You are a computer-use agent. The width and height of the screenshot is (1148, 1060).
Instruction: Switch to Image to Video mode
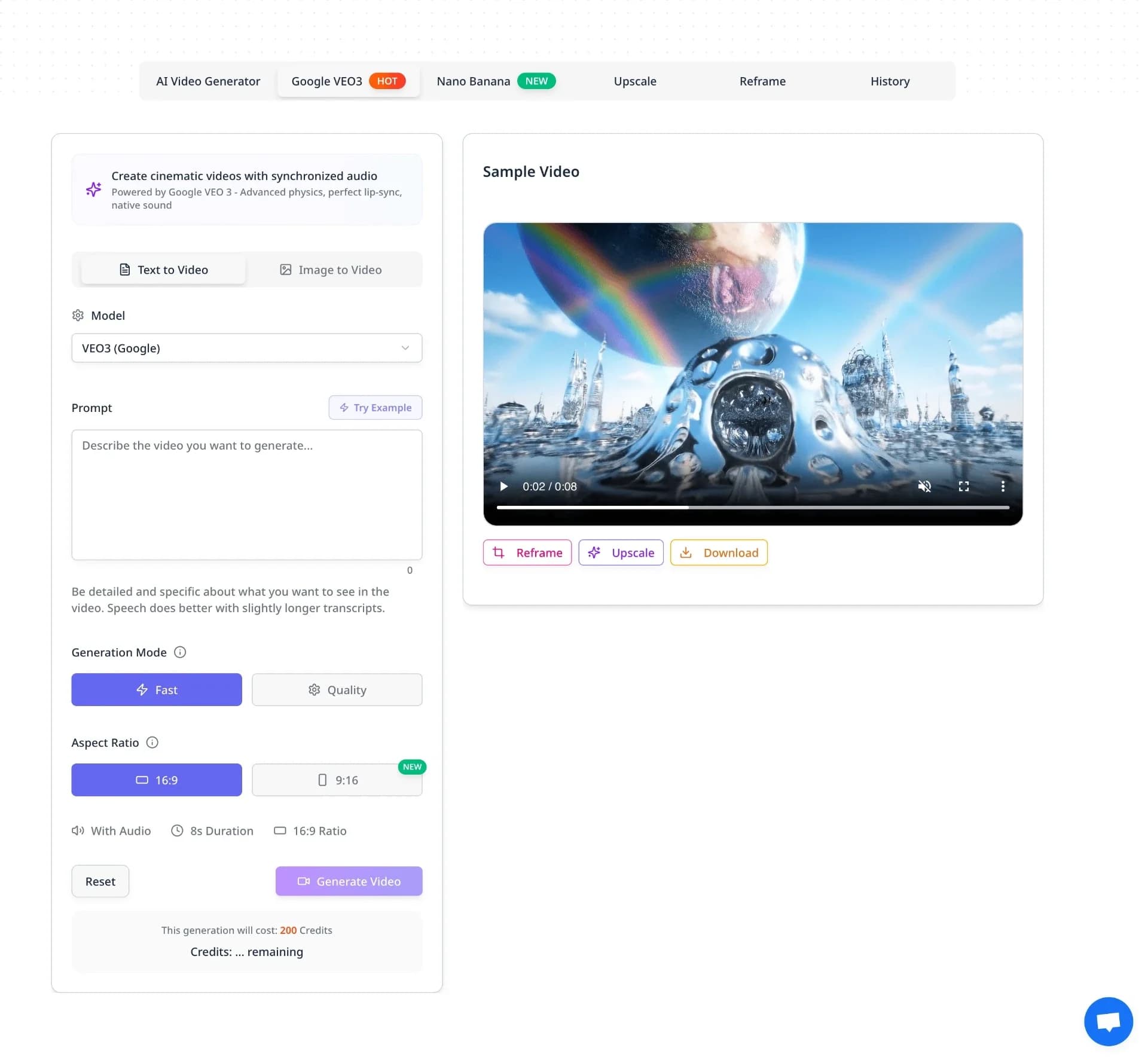click(331, 270)
